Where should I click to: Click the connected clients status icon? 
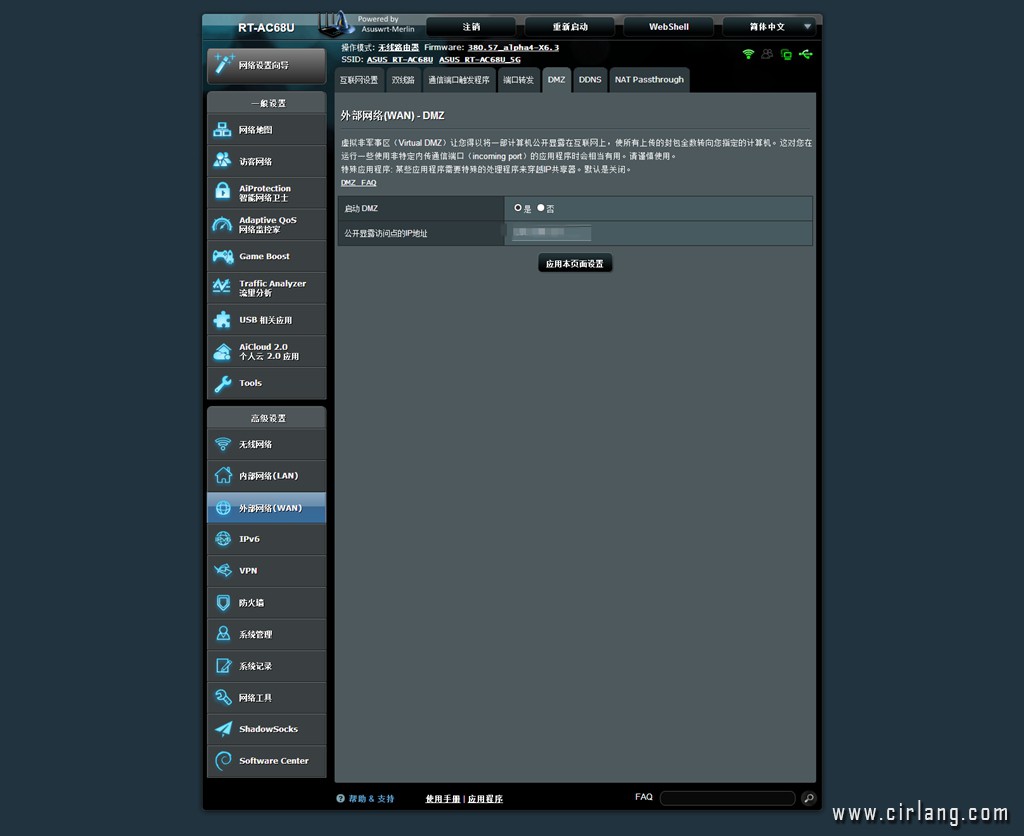point(767,54)
